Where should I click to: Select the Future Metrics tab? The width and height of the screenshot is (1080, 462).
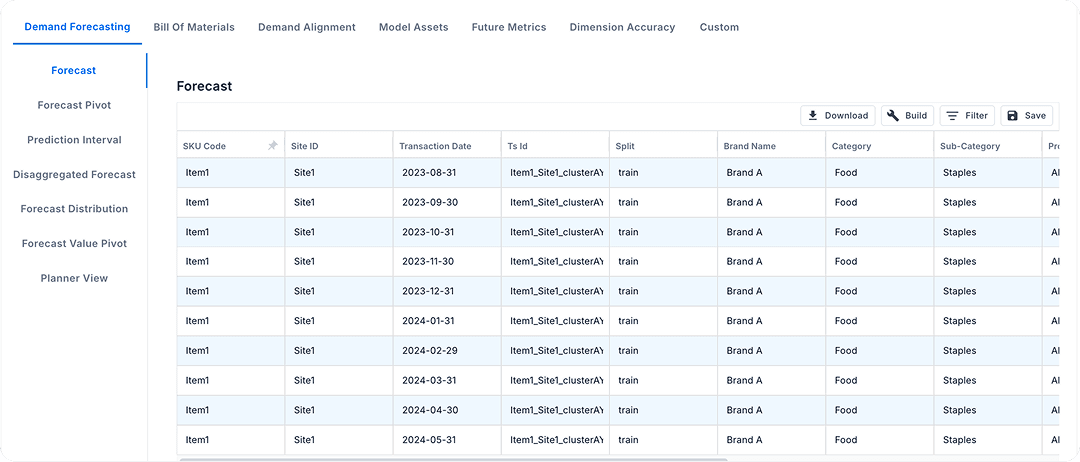coord(508,27)
